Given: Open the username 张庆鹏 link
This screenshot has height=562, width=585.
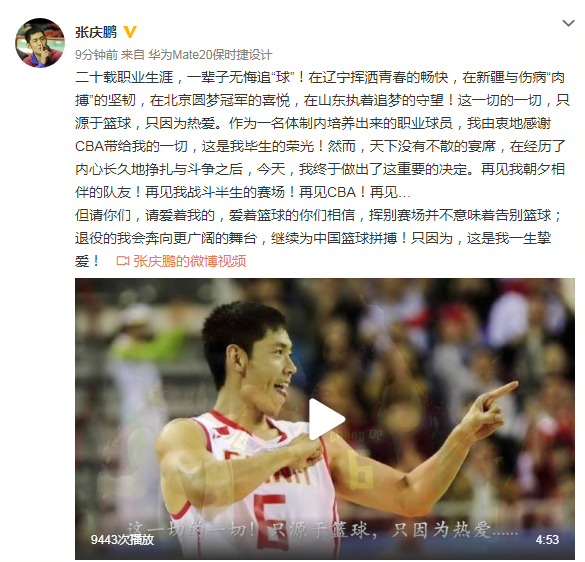Looking at the screenshot, I should [96, 32].
